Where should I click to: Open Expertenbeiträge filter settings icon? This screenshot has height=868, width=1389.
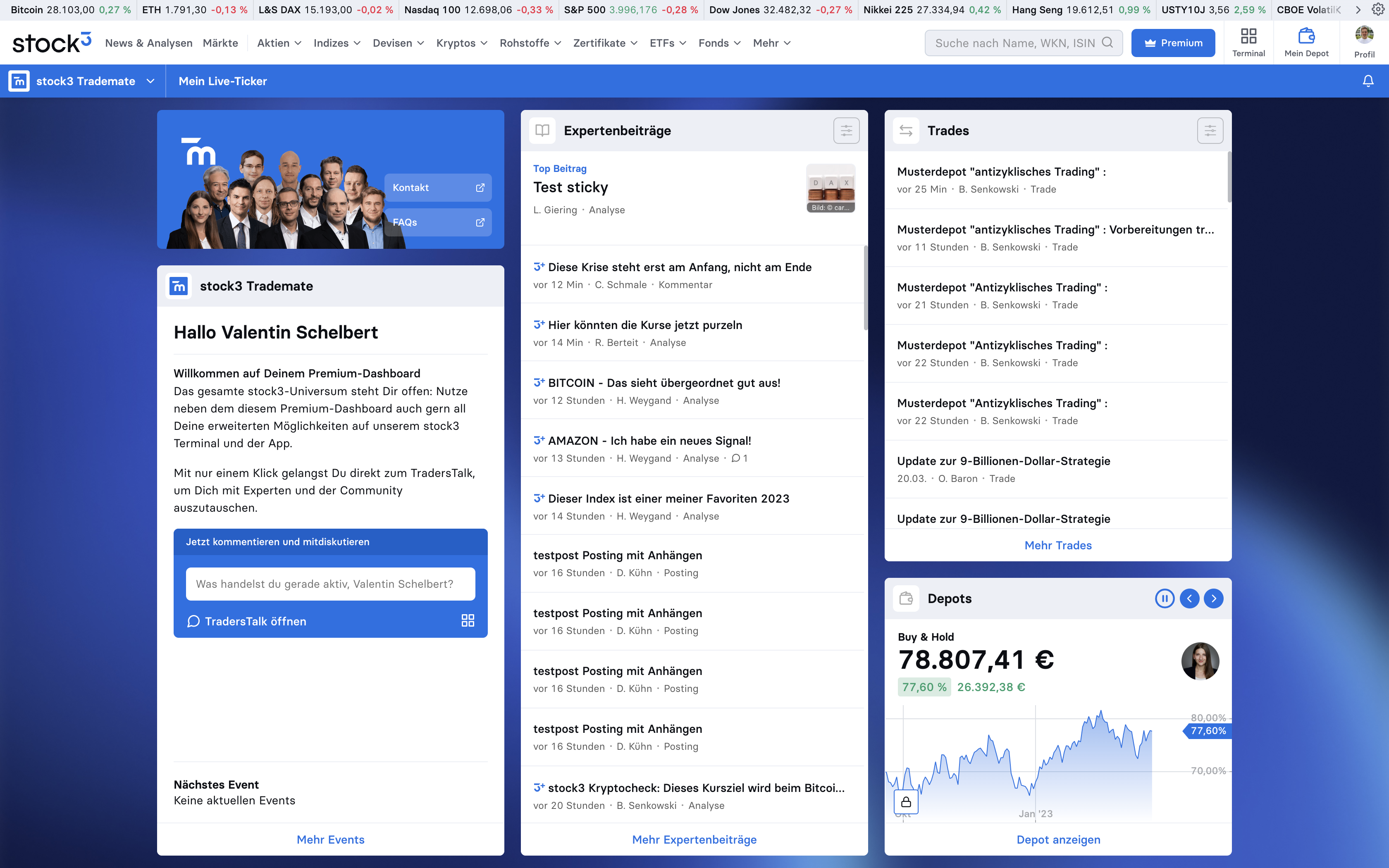pos(847,131)
